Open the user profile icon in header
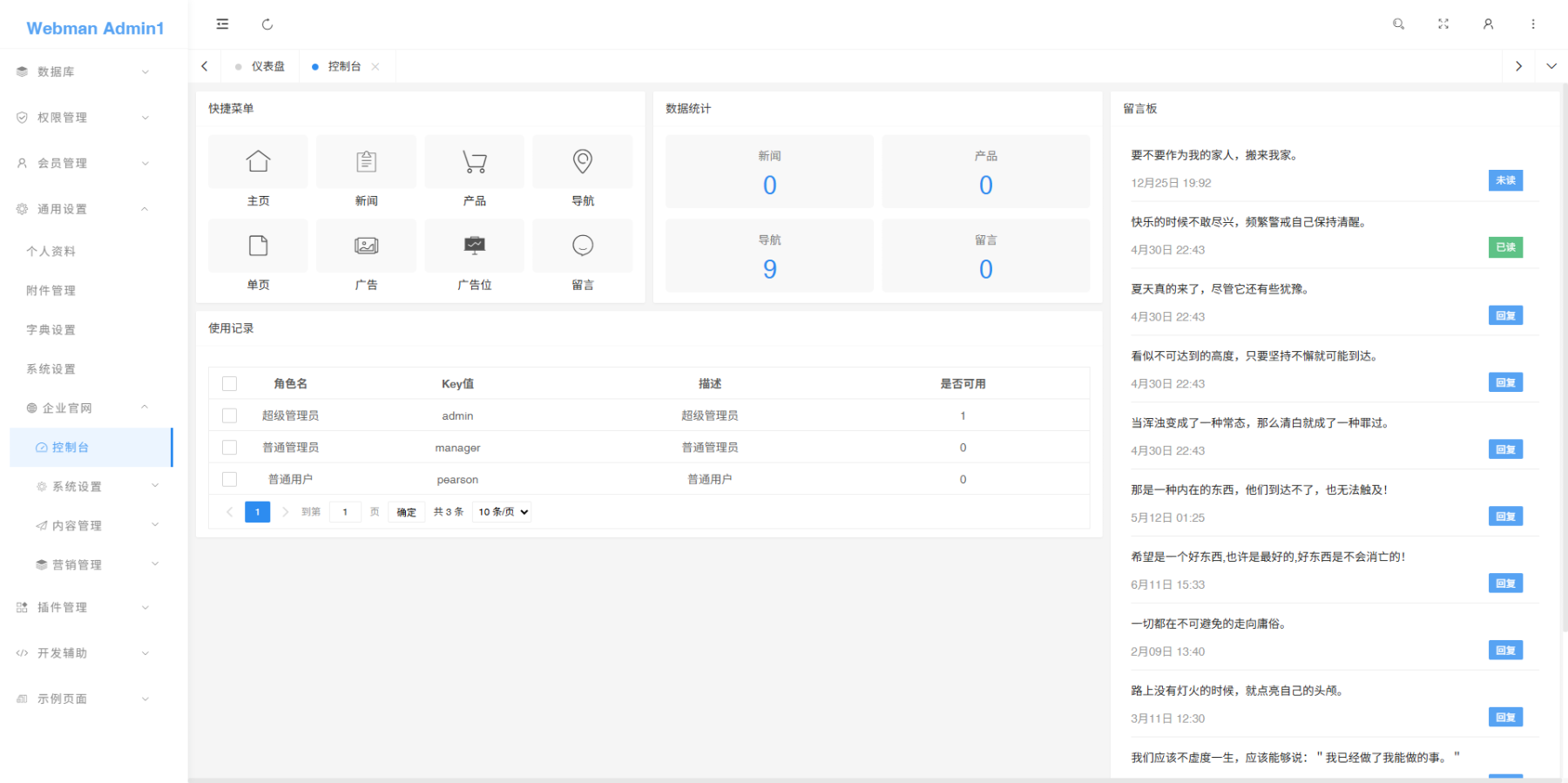Screen dimensions: 1568x783 pos(1488,24)
